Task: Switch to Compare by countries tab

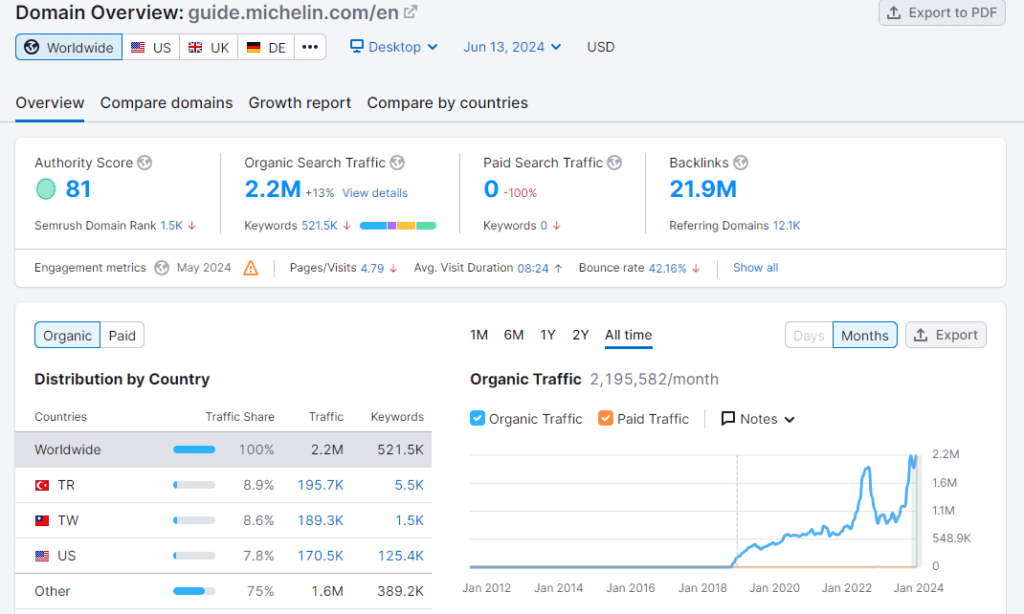Action: click(x=447, y=103)
